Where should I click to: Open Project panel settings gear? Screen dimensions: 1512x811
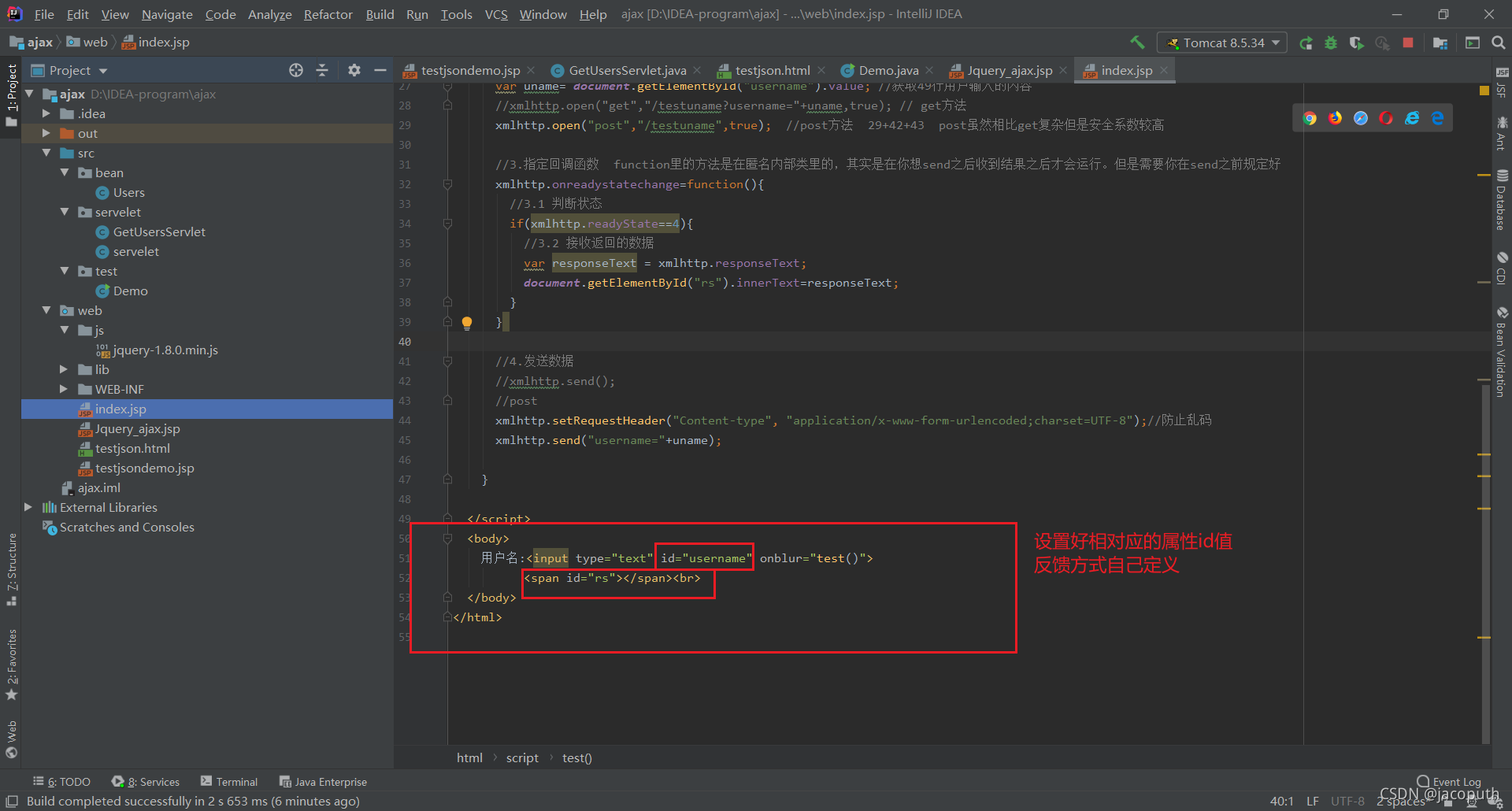(x=354, y=70)
